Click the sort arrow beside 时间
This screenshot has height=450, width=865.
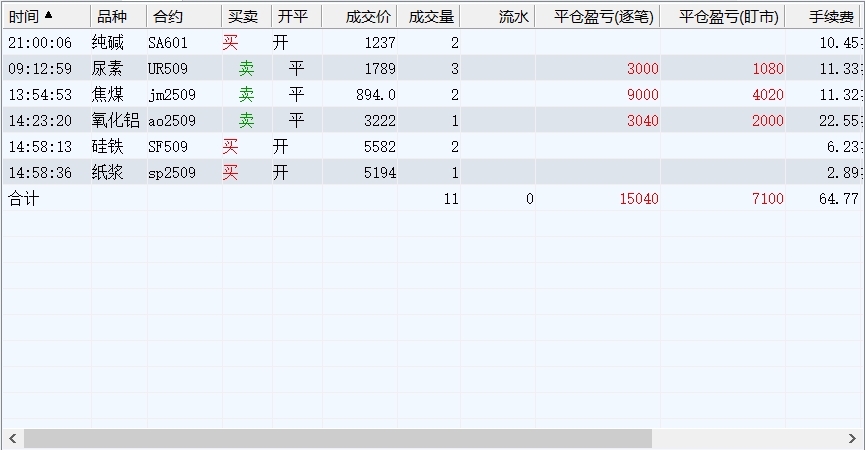[49, 15]
